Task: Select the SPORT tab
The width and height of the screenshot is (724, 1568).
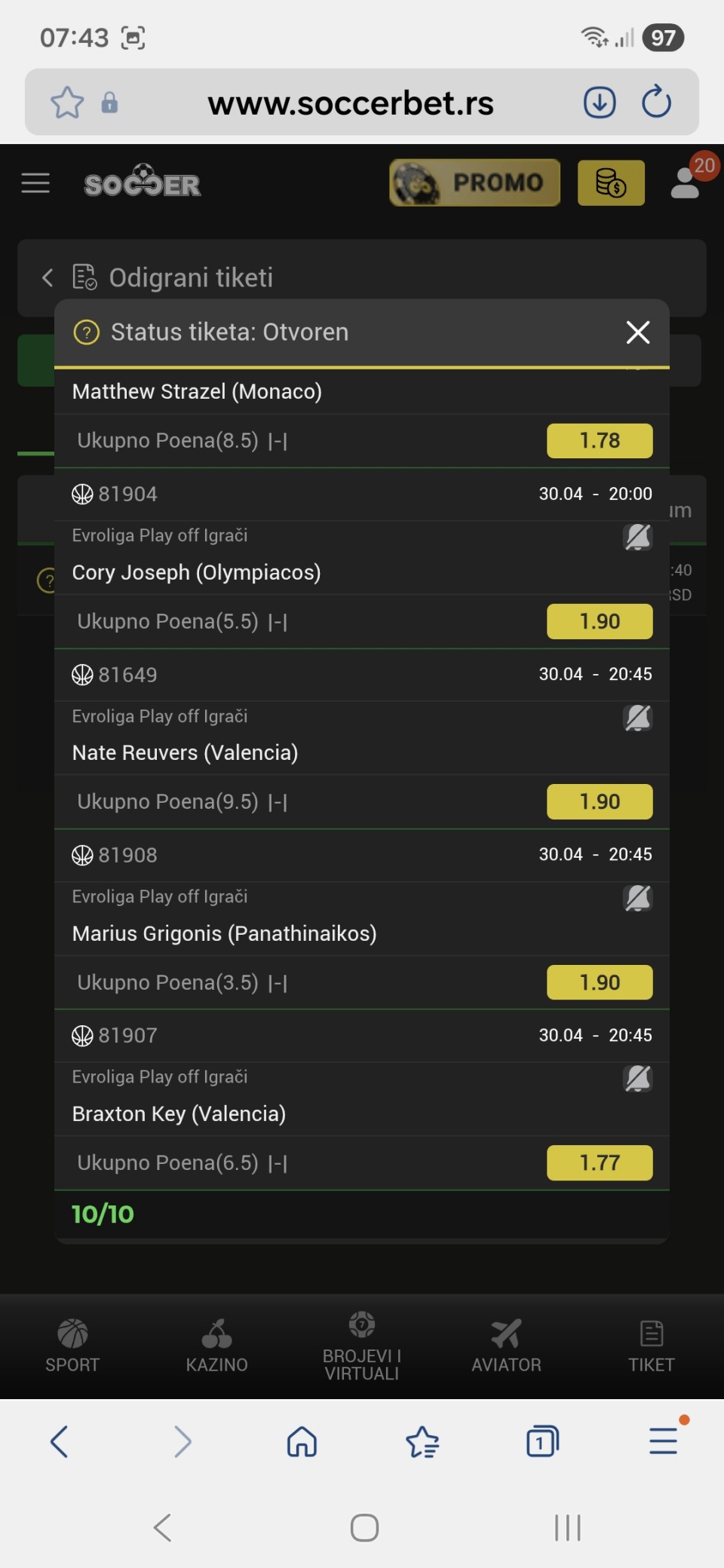Action: [72, 1346]
